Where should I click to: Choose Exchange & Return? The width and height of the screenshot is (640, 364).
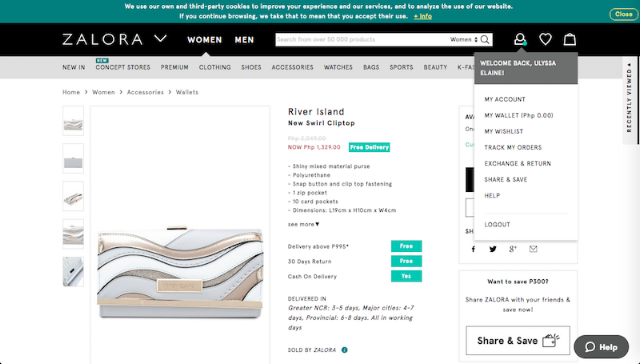518,164
